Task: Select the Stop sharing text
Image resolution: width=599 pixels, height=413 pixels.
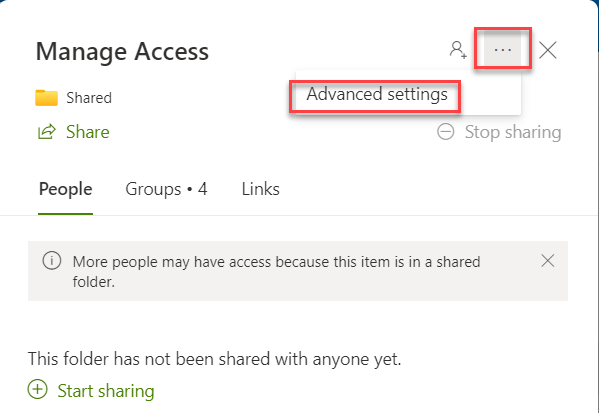Action: 513,132
